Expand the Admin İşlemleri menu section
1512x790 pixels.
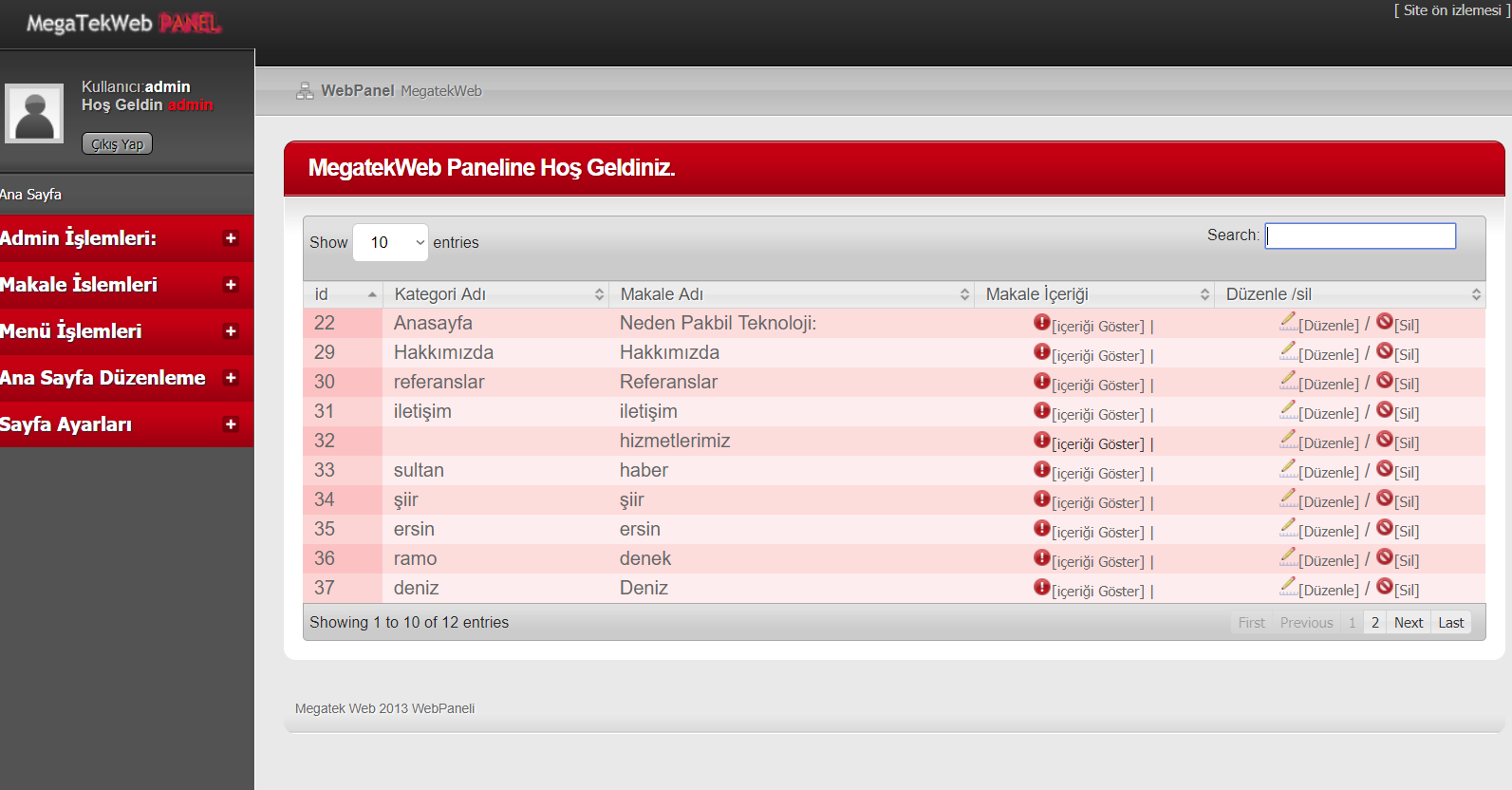pos(231,238)
